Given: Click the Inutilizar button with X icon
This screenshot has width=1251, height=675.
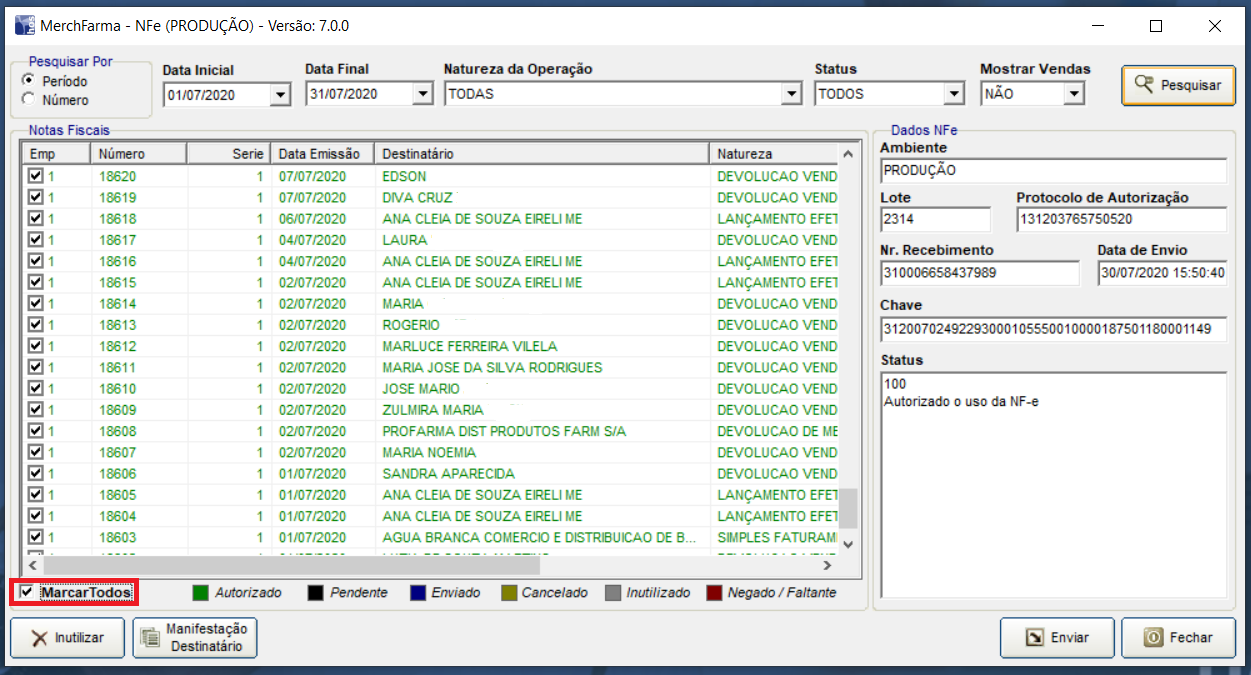Looking at the screenshot, I should pos(68,638).
